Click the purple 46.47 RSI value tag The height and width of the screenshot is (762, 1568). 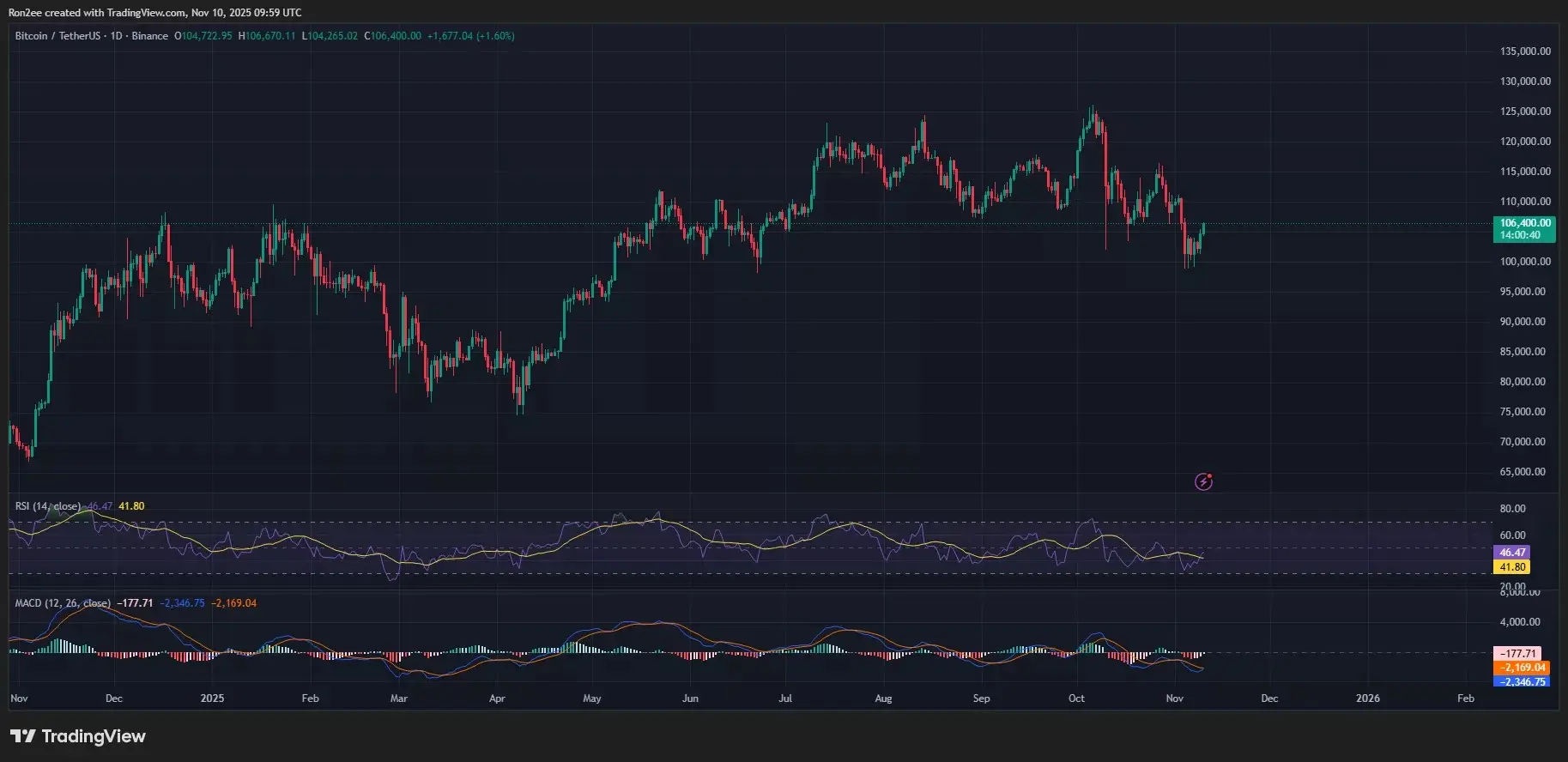[x=1512, y=553]
